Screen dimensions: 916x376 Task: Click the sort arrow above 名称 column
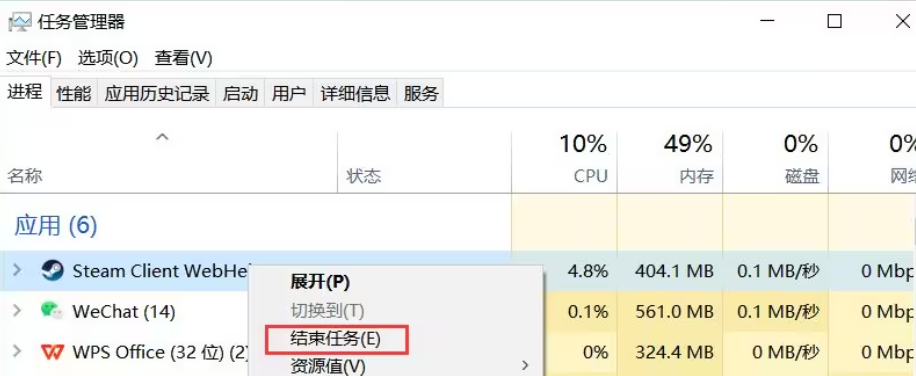(x=162, y=138)
